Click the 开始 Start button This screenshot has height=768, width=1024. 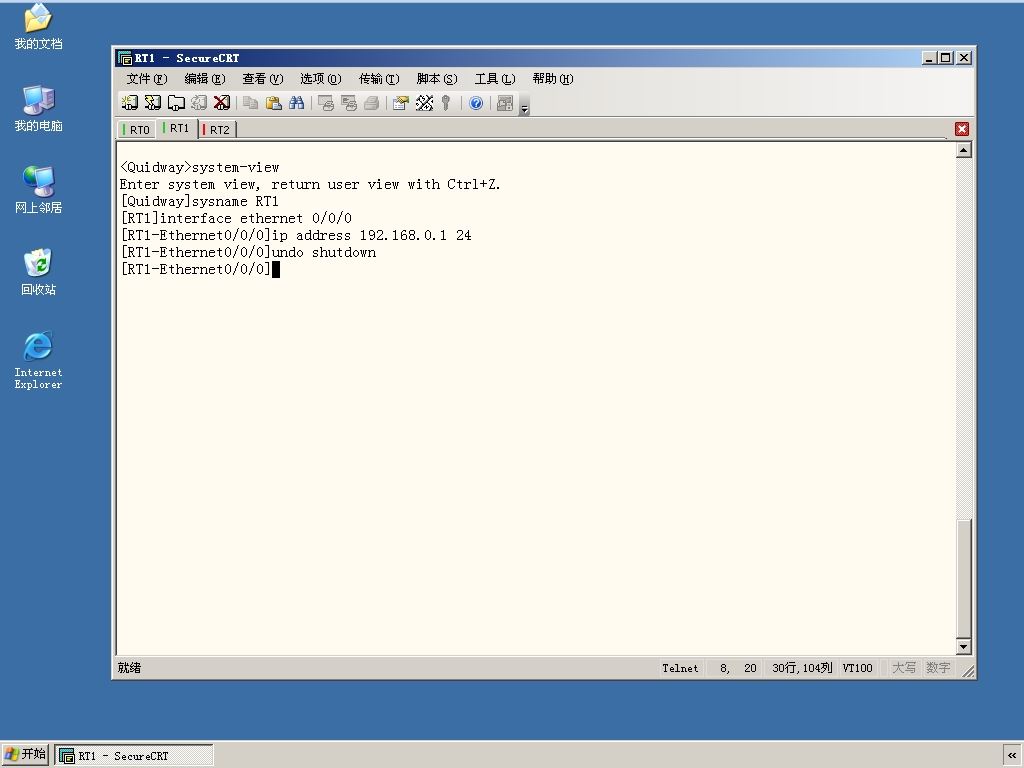tap(25, 754)
